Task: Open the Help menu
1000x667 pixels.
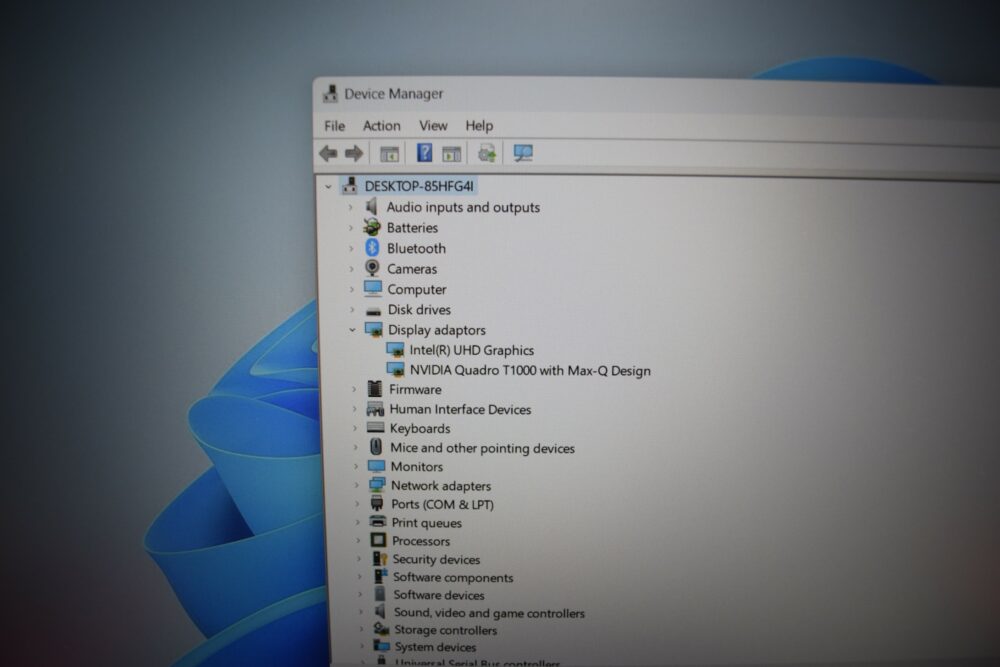Action: click(479, 126)
